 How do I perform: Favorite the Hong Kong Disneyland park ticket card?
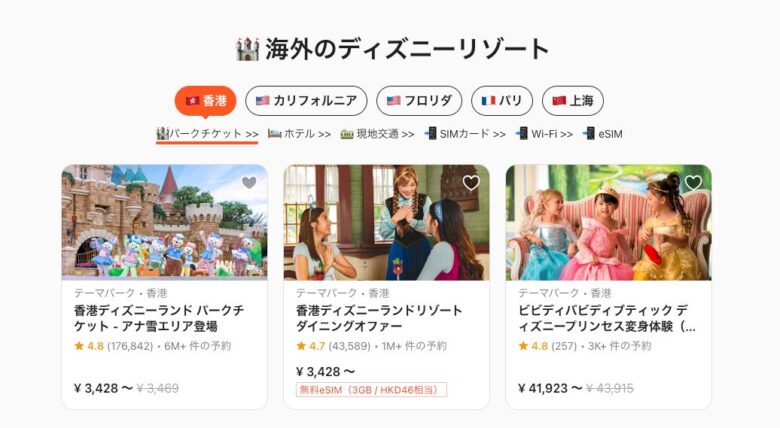[249, 183]
